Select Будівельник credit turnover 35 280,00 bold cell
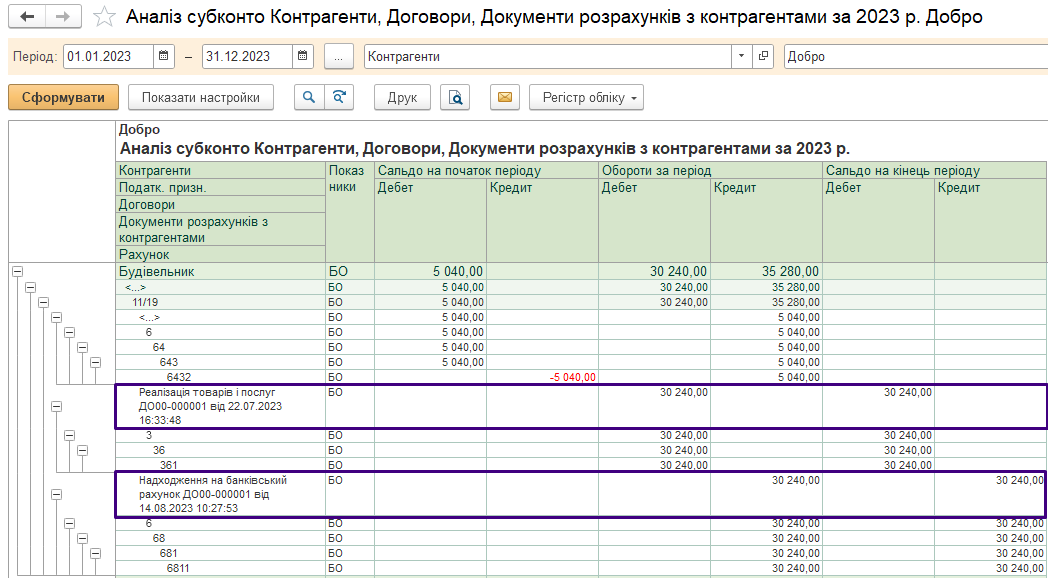The height and width of the screenshot is (578, 1048). click(766, 271)
